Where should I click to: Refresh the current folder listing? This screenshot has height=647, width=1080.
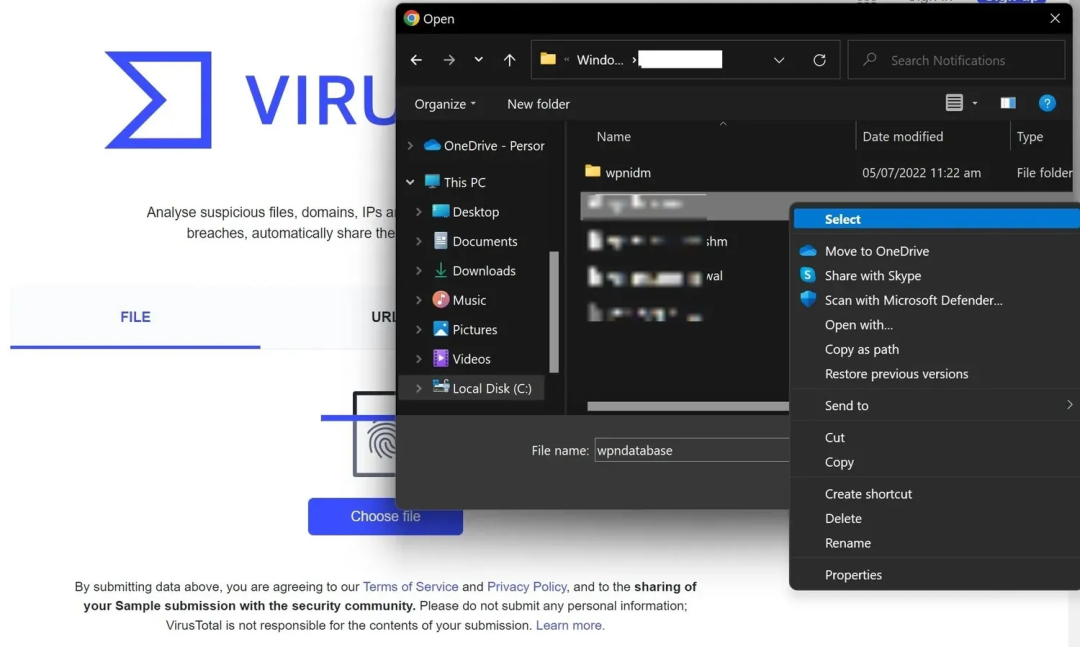click(x=819, y=60)
